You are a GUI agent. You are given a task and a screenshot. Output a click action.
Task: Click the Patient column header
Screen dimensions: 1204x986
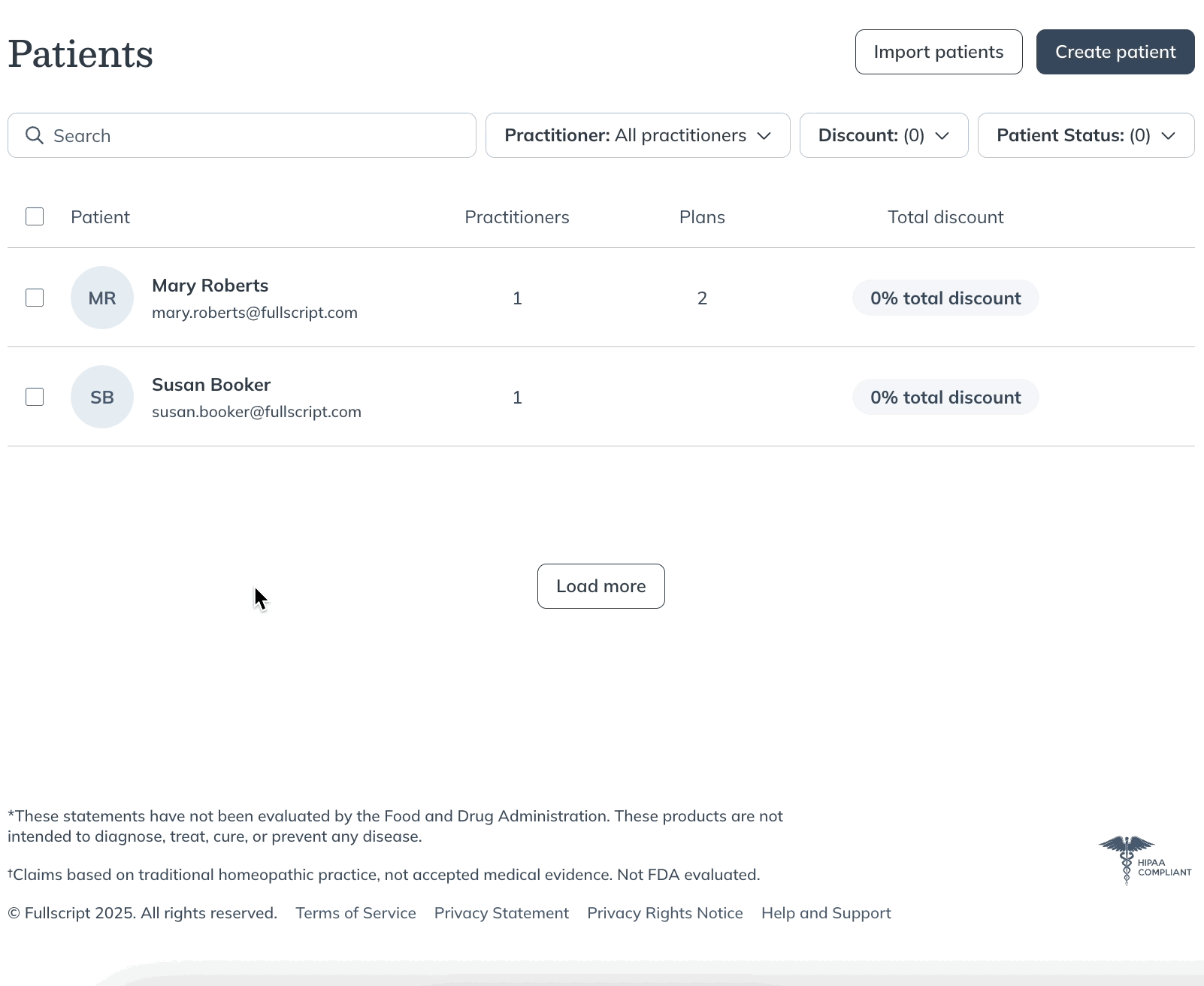[x=100, y=217]
